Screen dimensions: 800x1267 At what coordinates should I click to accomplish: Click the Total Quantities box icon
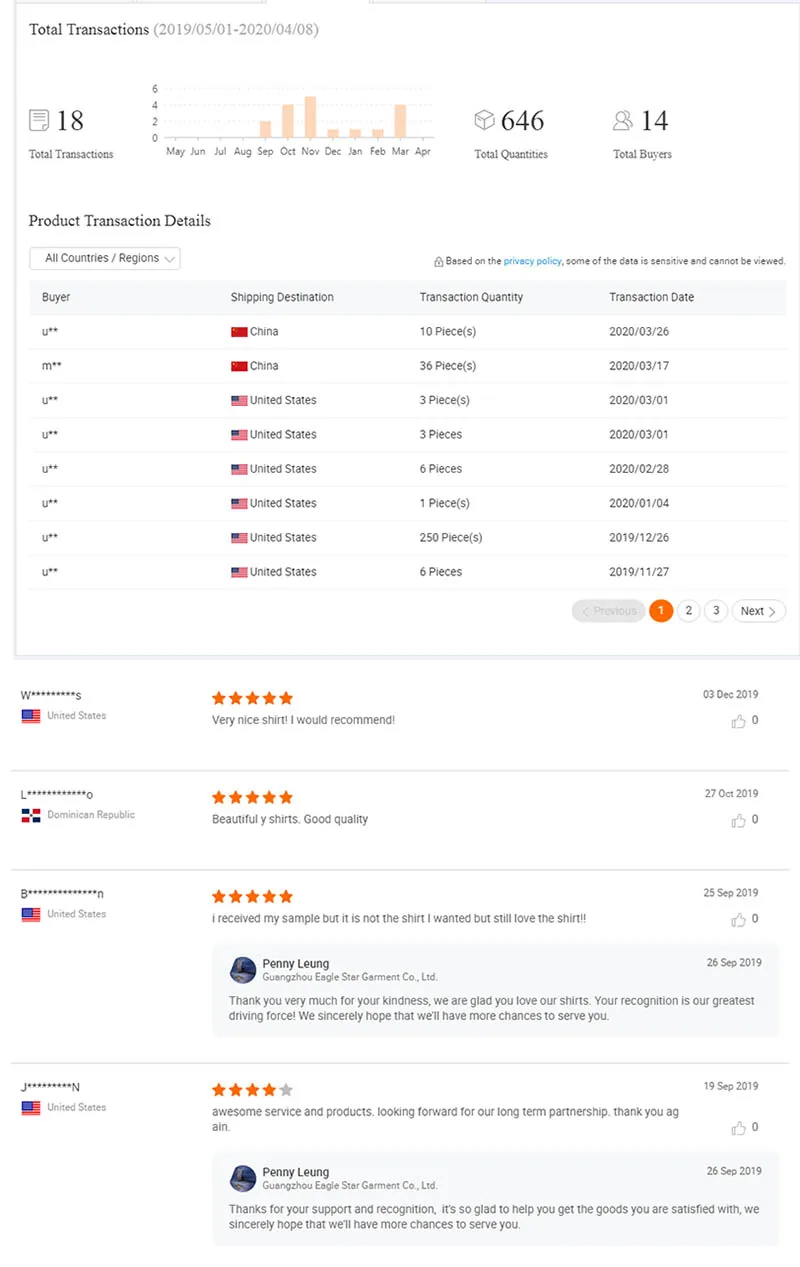click(x=485, y=120)
